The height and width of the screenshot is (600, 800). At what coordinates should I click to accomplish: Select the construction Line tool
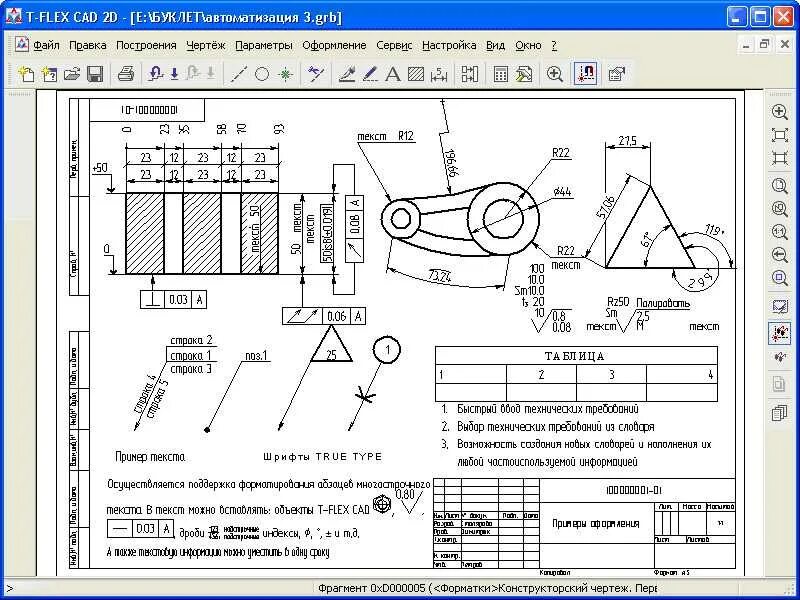click(x=239, y=74)
